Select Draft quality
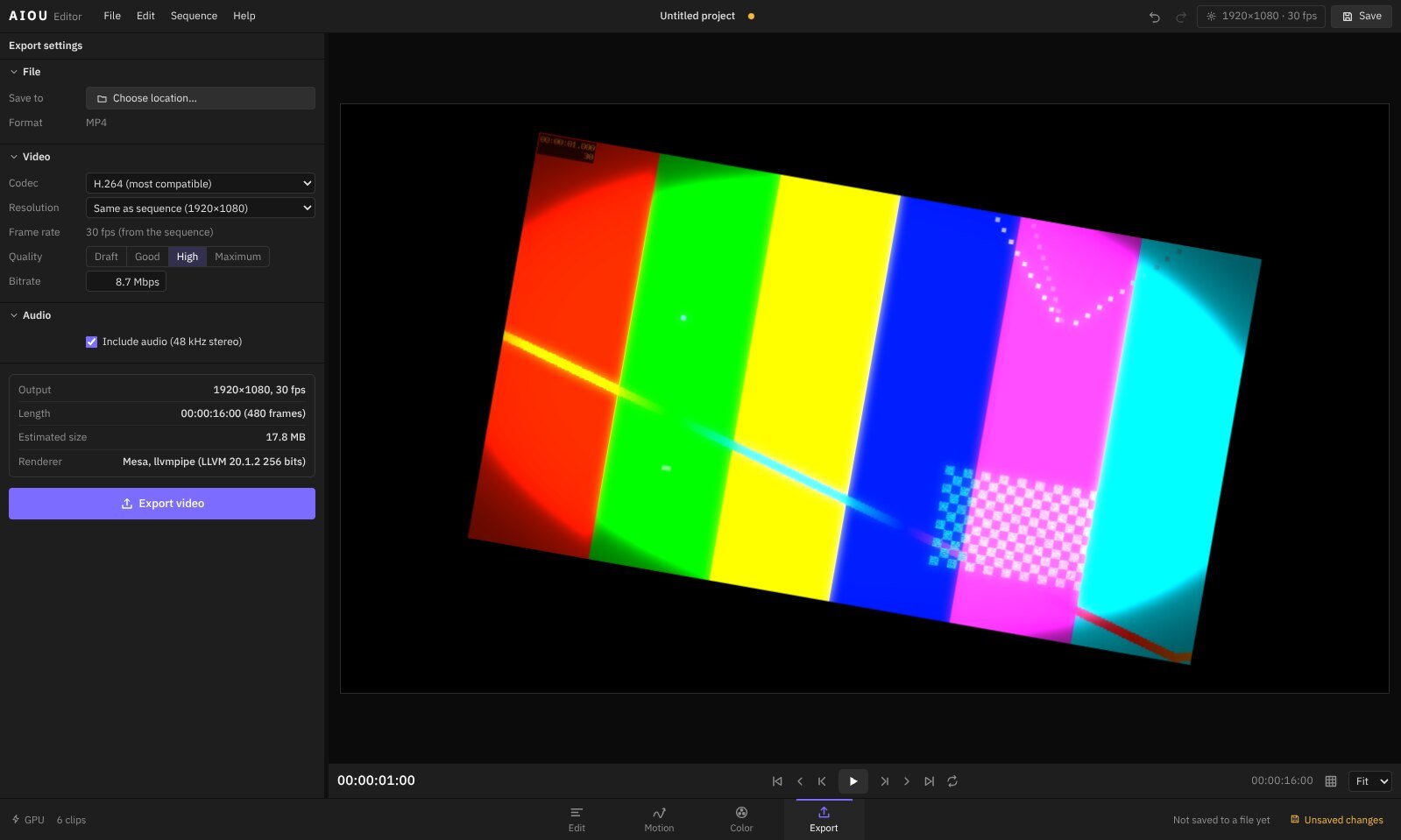This screenshot has height=840, width=1401. 106,257
